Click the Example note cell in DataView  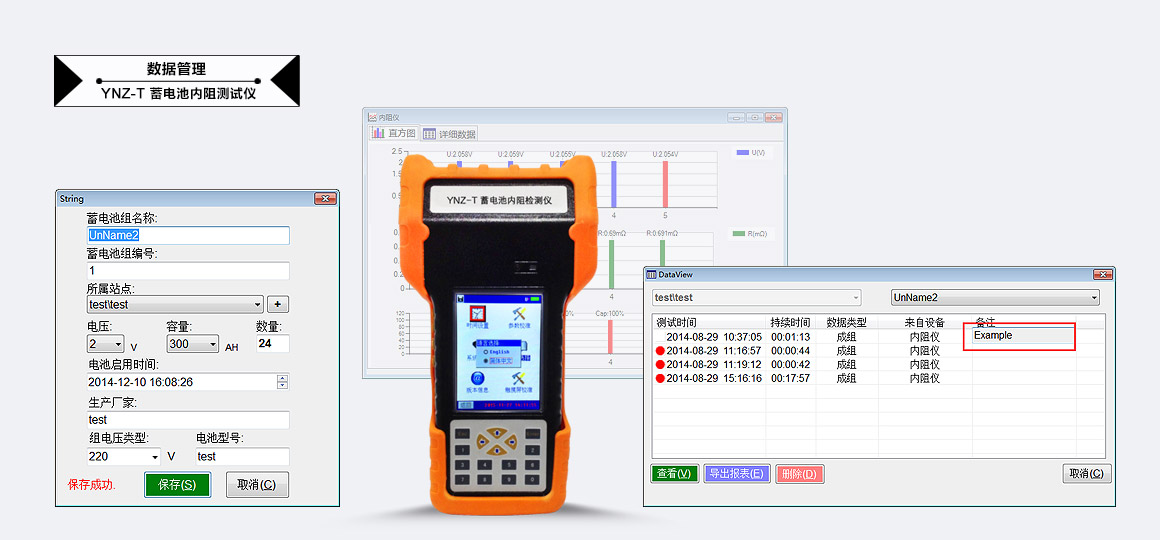click(x=1023, y=336)
